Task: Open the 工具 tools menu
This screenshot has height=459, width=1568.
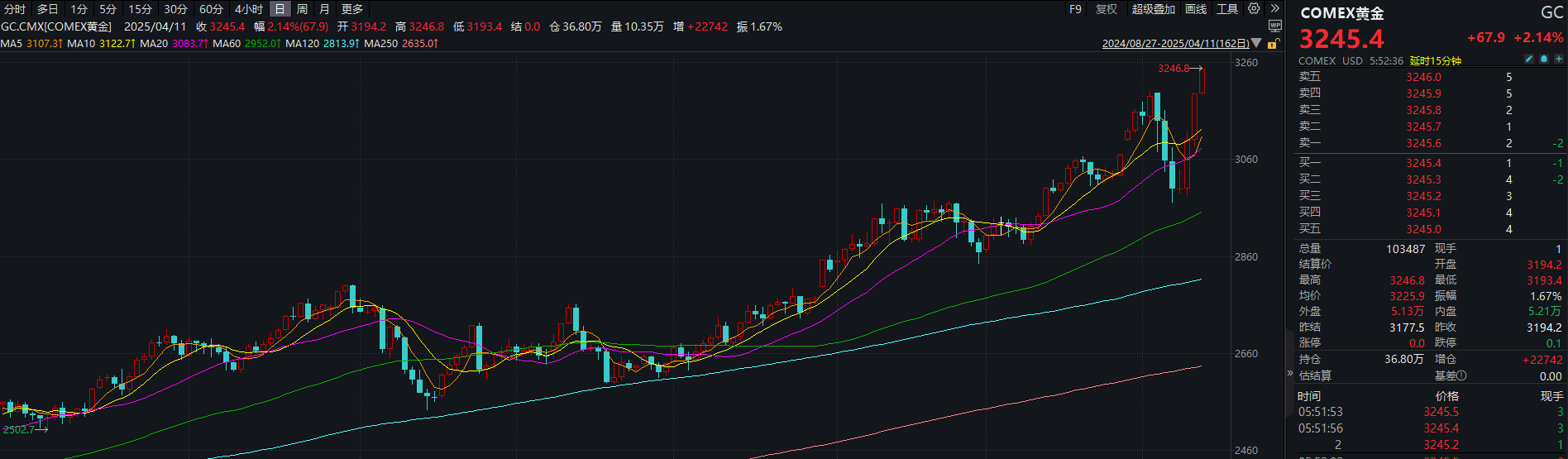Action: [1227, 9]
